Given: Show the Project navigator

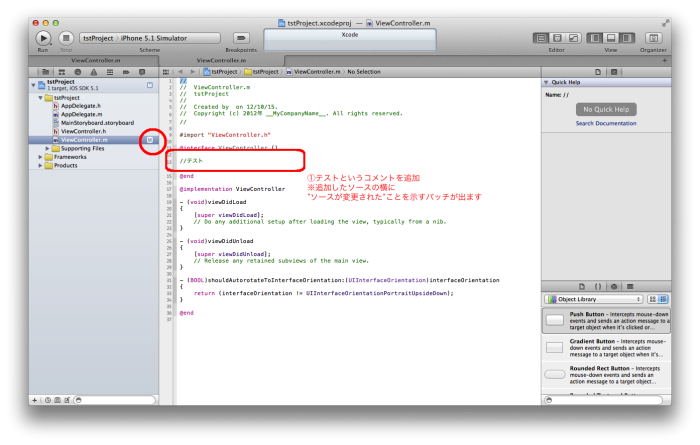Looking at the screenshot, I should (46, 72).
